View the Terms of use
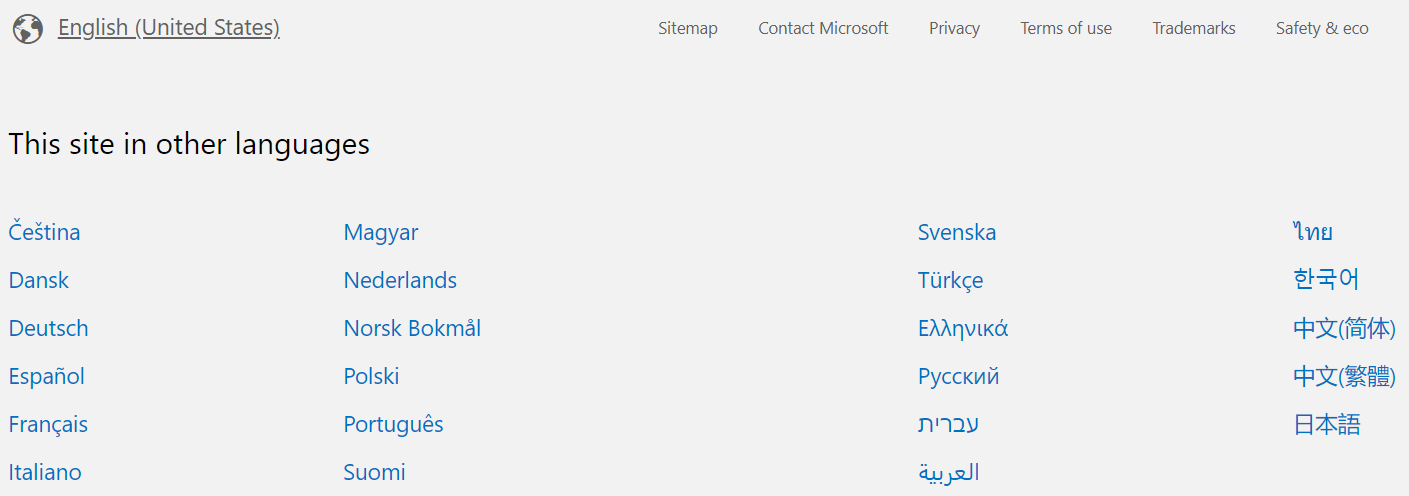The height and width of the screenshot is (496, 1409). (x=1066, y=28)
